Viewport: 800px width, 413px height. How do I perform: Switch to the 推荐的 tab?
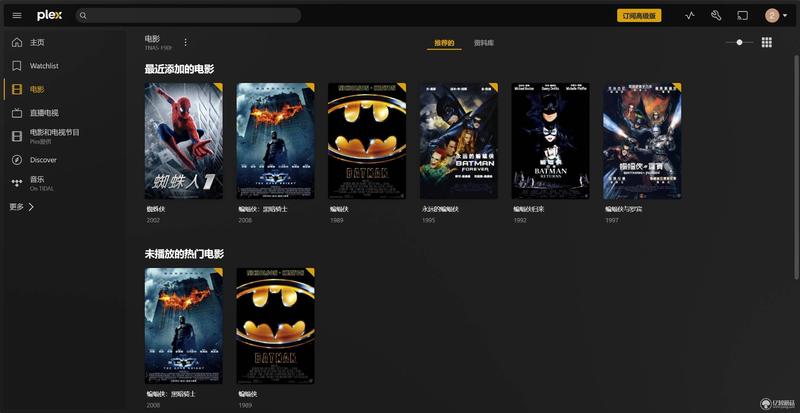click(444, 43)
